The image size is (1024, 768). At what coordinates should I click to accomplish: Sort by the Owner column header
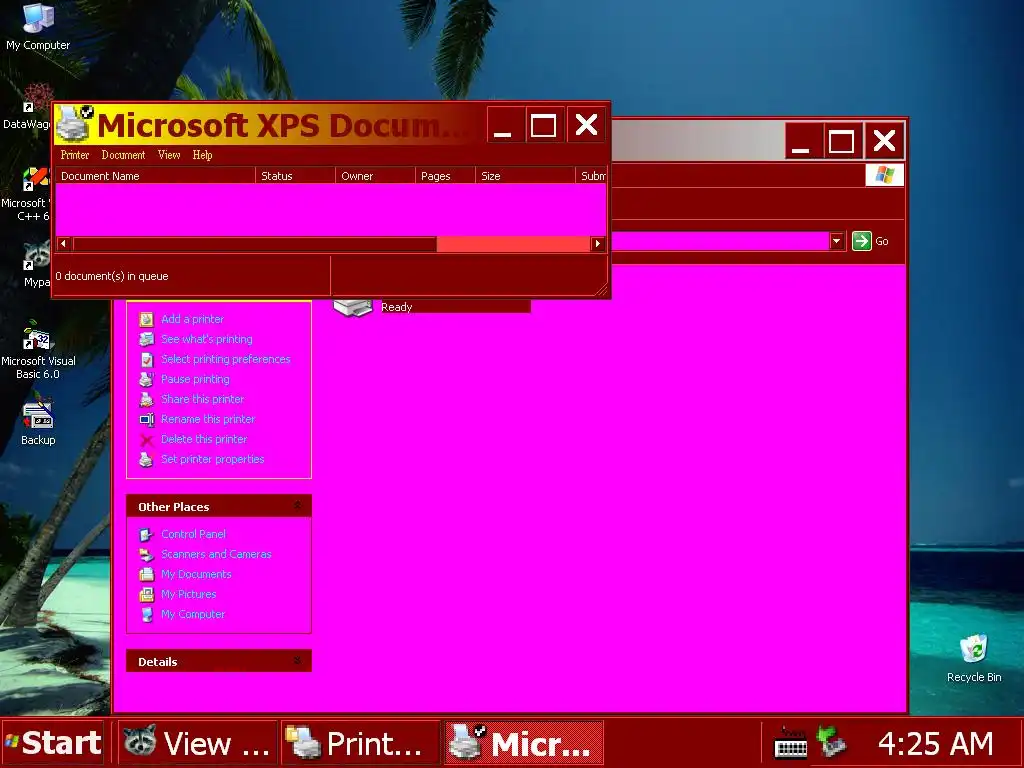(x=376, y=176)
